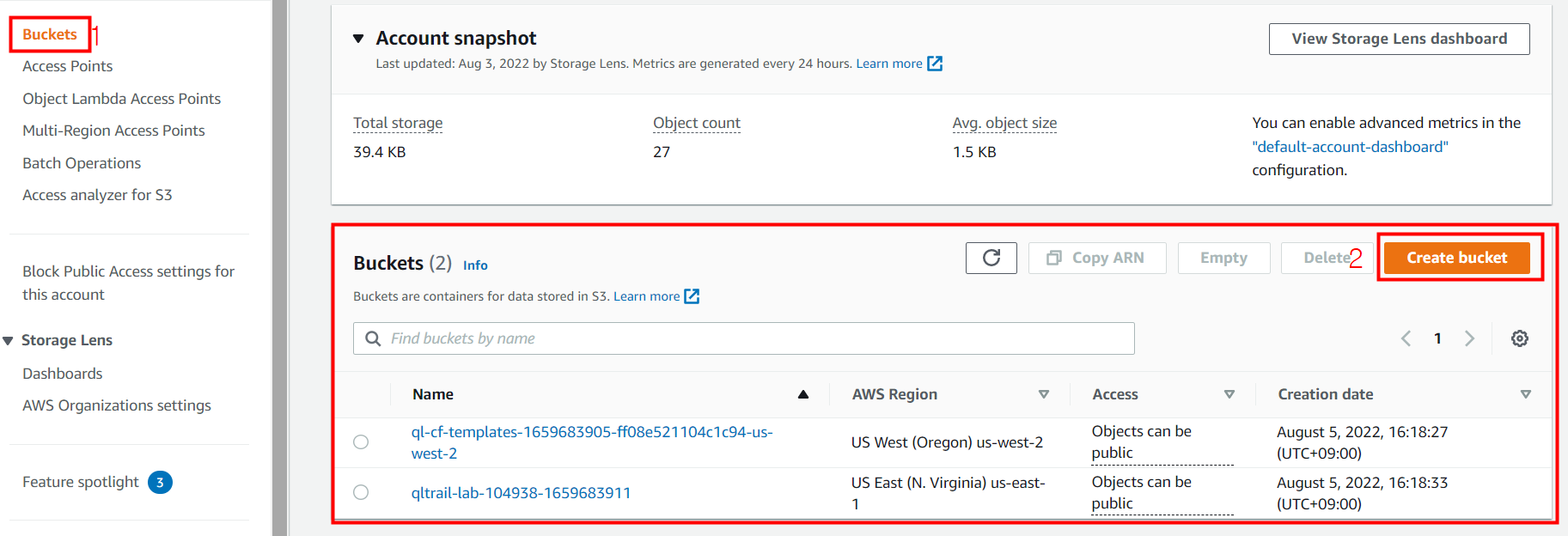This screenshot has width=1568, height=536.
Task: Open AWS Organizations settings
Action: point(117,405)
